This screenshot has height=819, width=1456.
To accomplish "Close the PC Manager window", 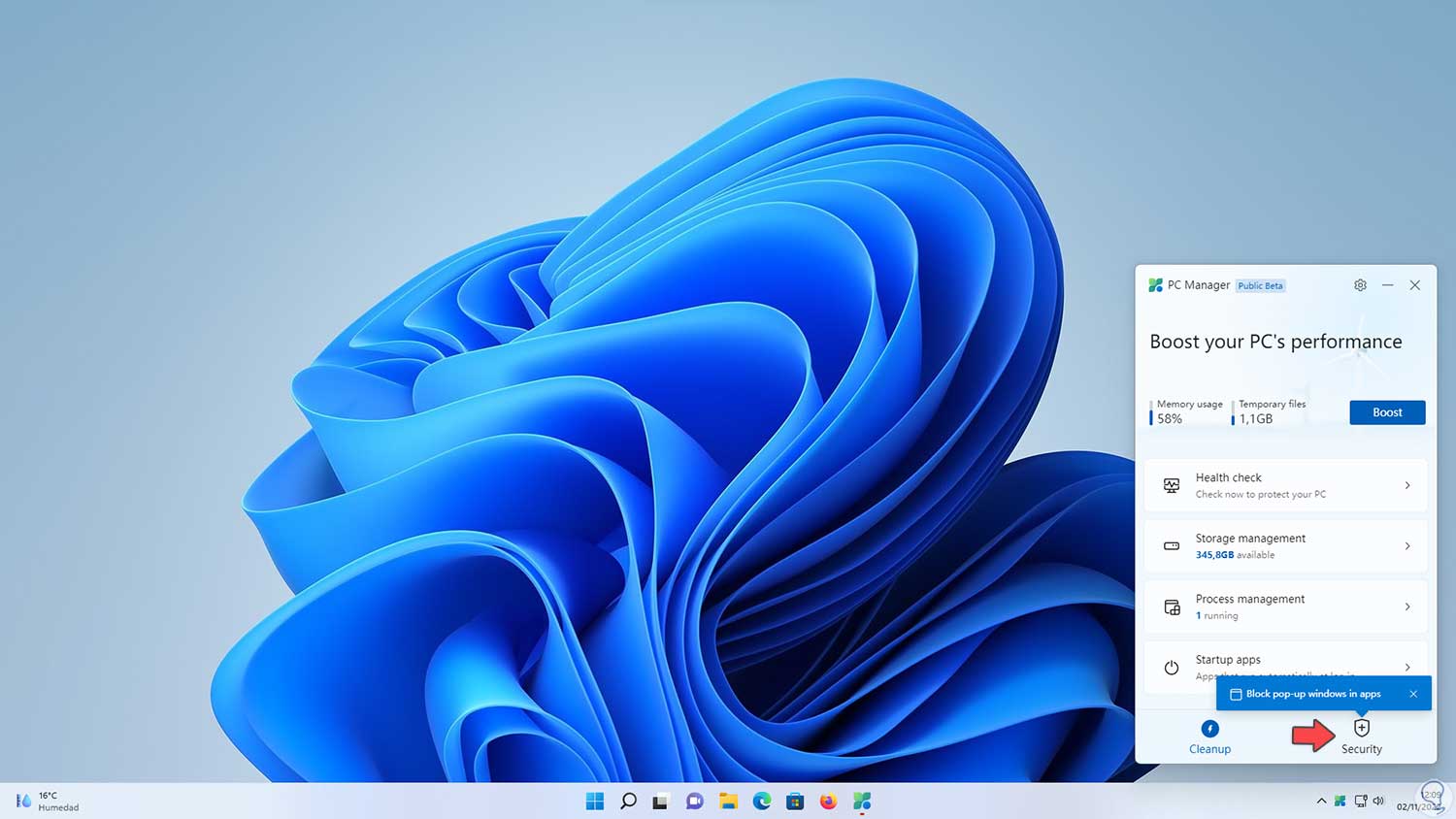I will 1415,285.
